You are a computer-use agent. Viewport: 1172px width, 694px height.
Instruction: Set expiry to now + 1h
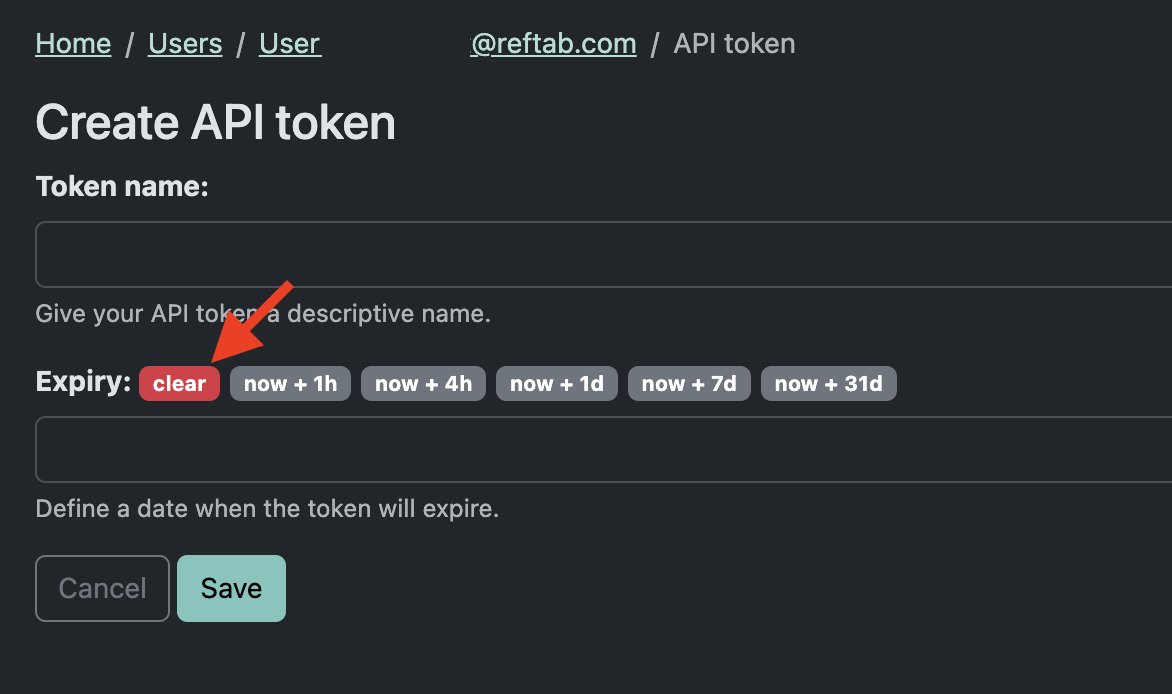click(x=290, y=383)
